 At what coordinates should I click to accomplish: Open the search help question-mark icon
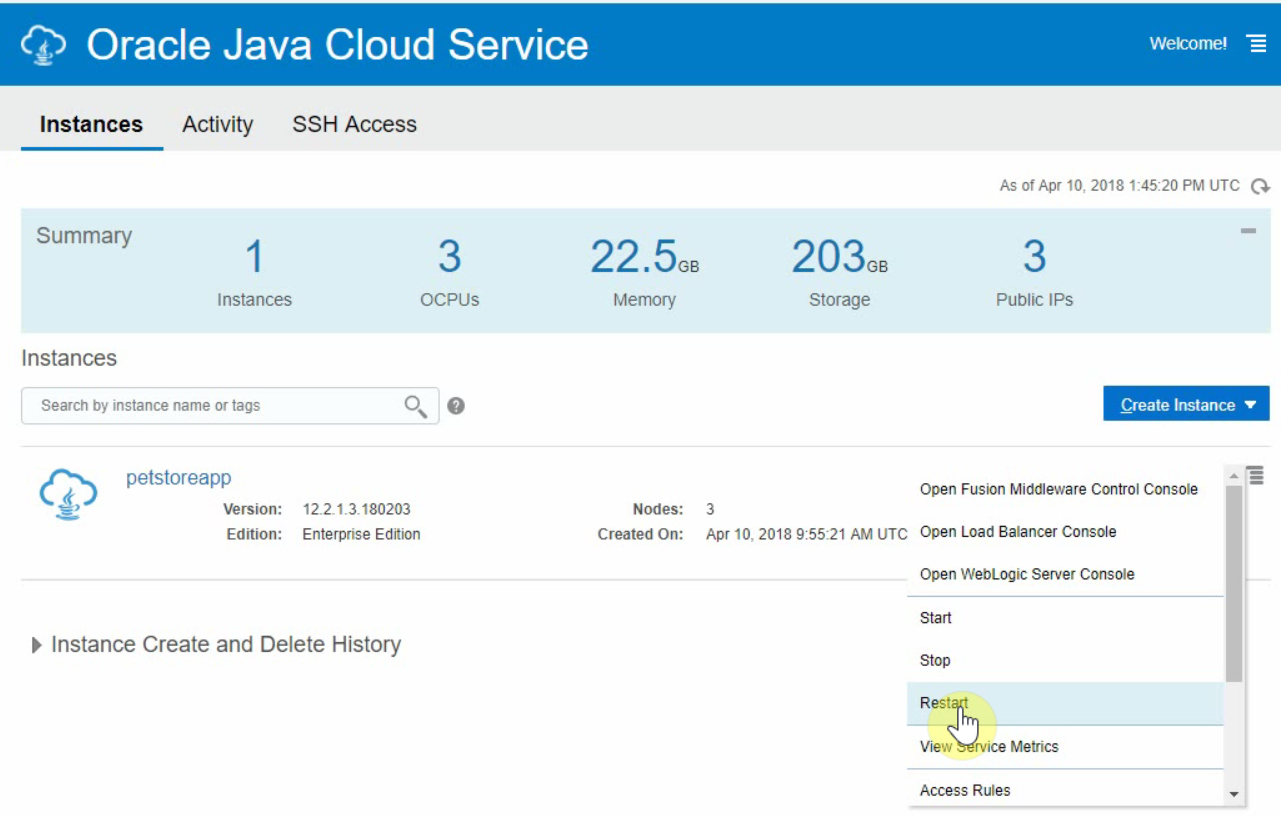tap(456, 406)
